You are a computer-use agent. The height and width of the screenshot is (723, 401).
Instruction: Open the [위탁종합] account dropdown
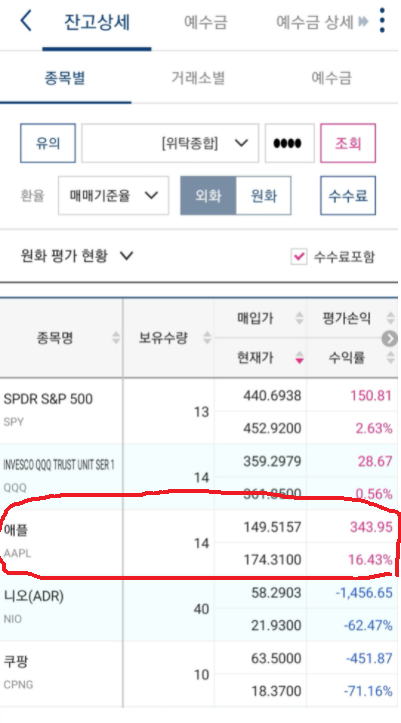click(170, 143)
